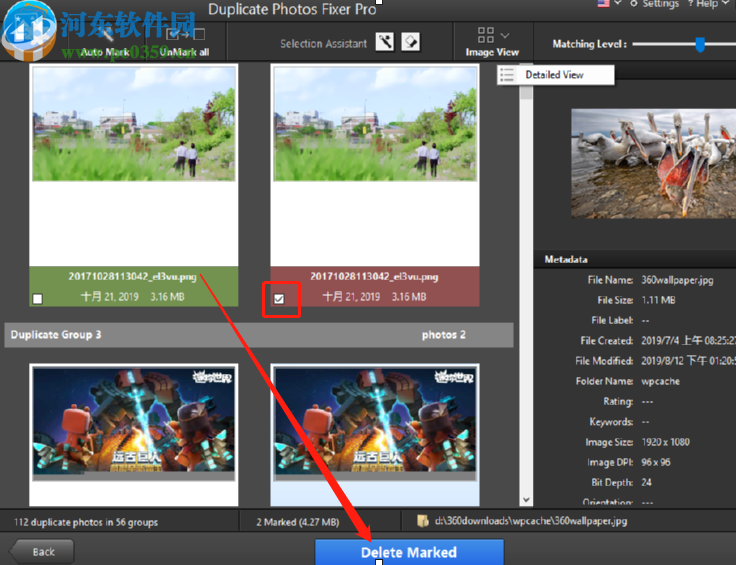Click the folder icon in status bar
Image resolution: width=736 pixels, height=565 pixels.
tap(422, 521)
